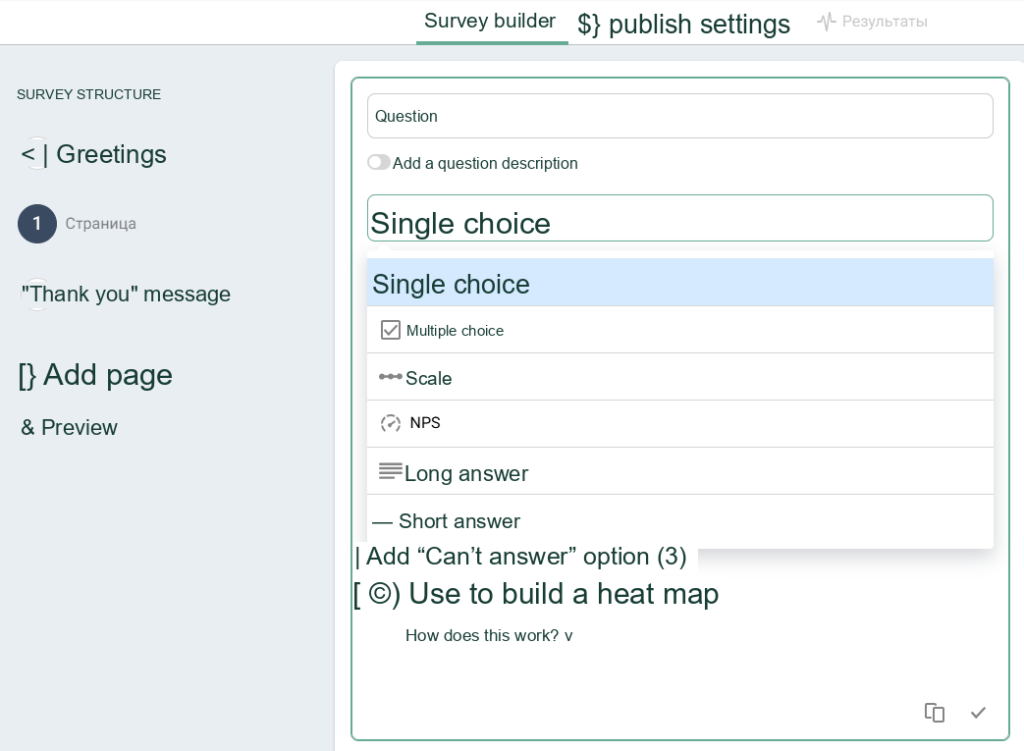Viewport: 1024px width, 751px height.
Task: Click the Add page icon
Action: [27, 376]
